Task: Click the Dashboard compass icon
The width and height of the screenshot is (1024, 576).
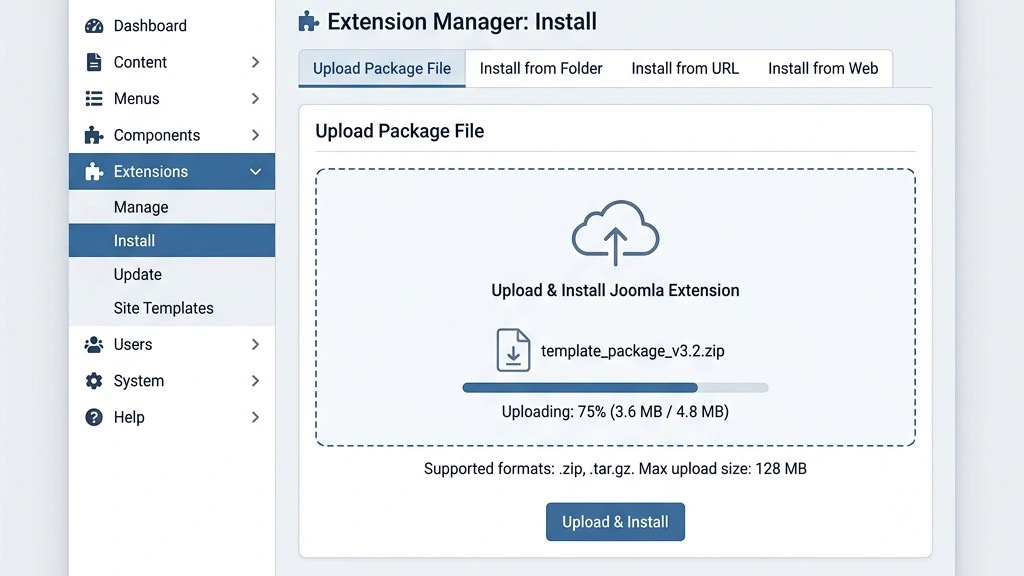Action: (x=94, y=25)
